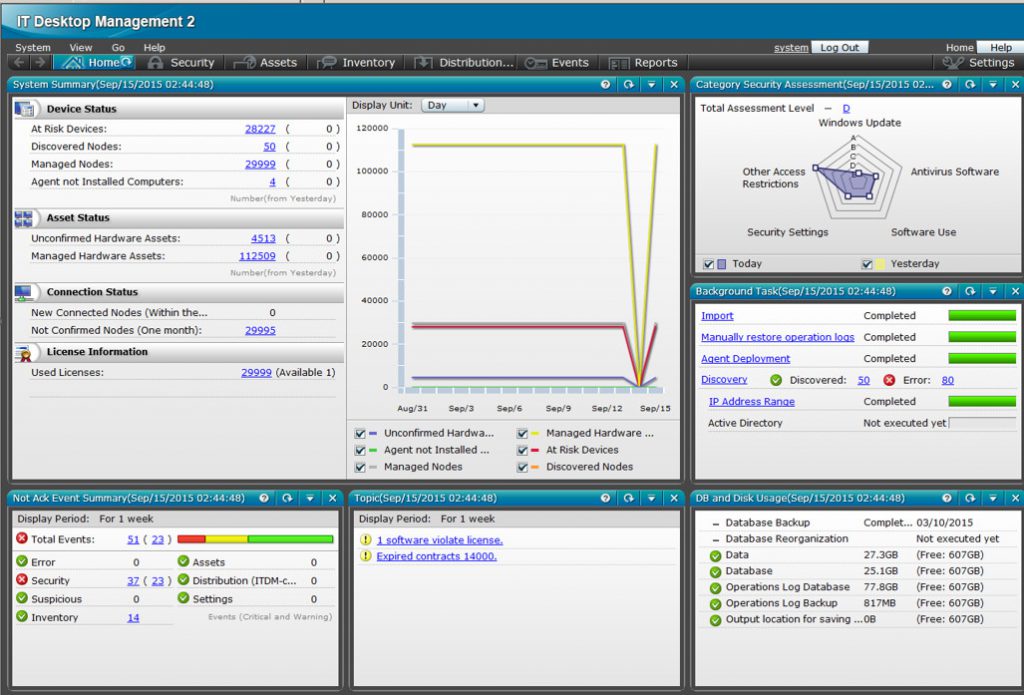This screenshot has width=1024, height=695.
Task: Click the Connection Status section icon
Action: pos(24,292)
